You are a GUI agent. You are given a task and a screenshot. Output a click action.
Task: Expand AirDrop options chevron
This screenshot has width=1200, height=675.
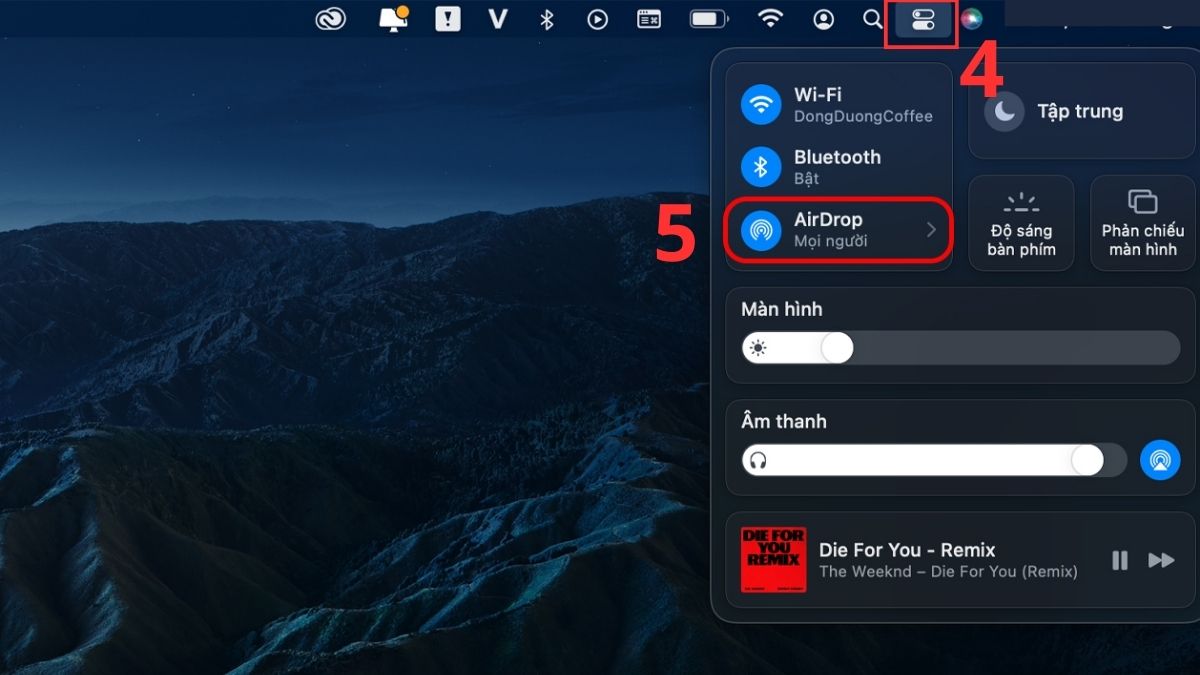tap(931, 230)
